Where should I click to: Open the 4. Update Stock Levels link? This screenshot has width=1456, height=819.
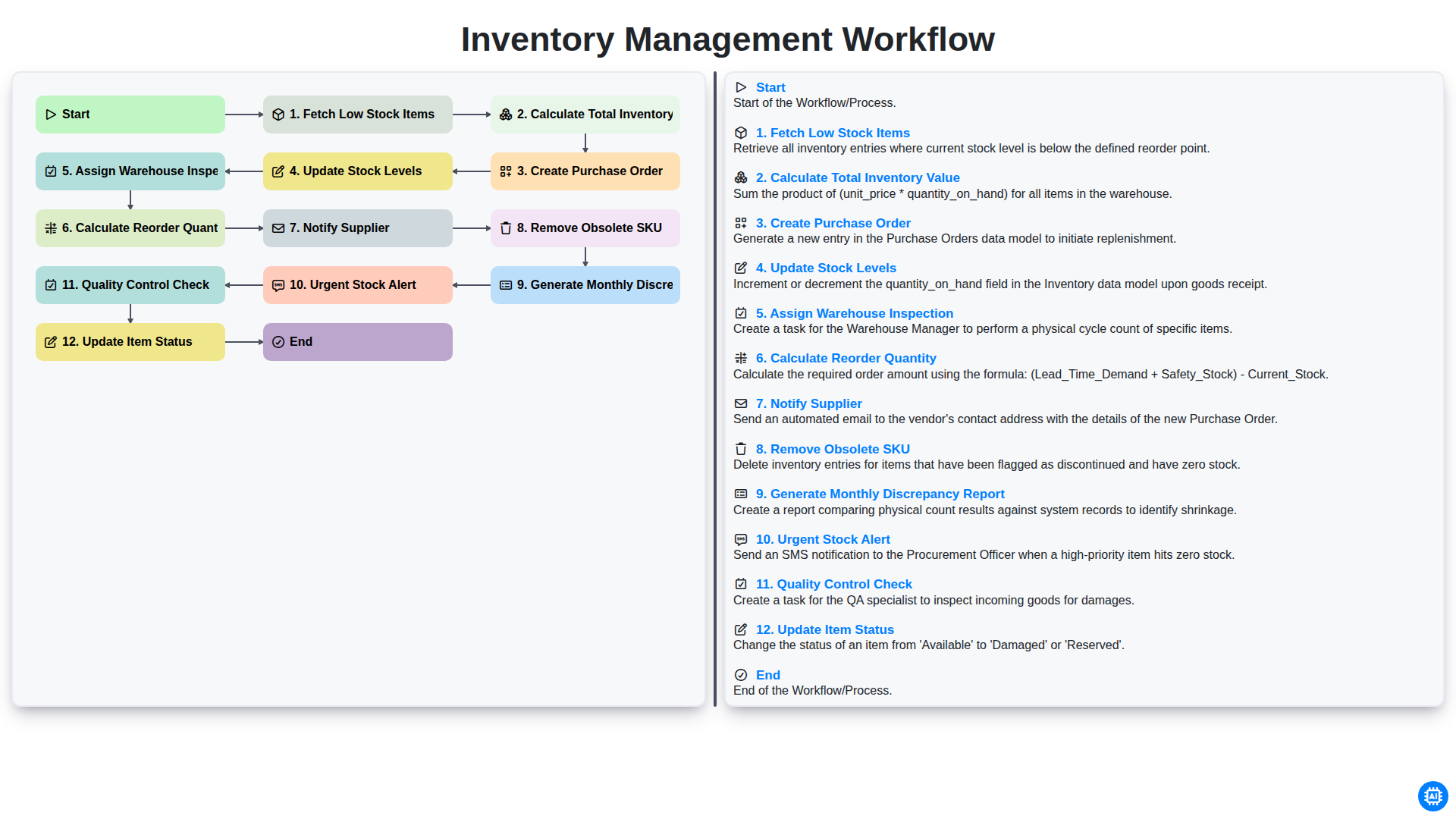(826, 268)
